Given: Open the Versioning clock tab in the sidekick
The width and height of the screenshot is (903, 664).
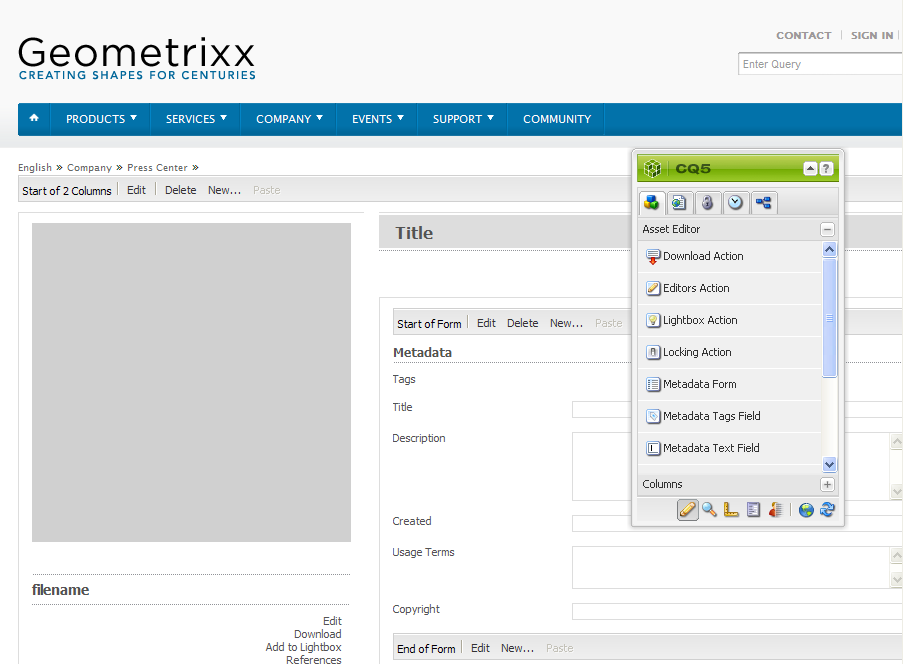Looking at the screenshot, I should 735,203.
